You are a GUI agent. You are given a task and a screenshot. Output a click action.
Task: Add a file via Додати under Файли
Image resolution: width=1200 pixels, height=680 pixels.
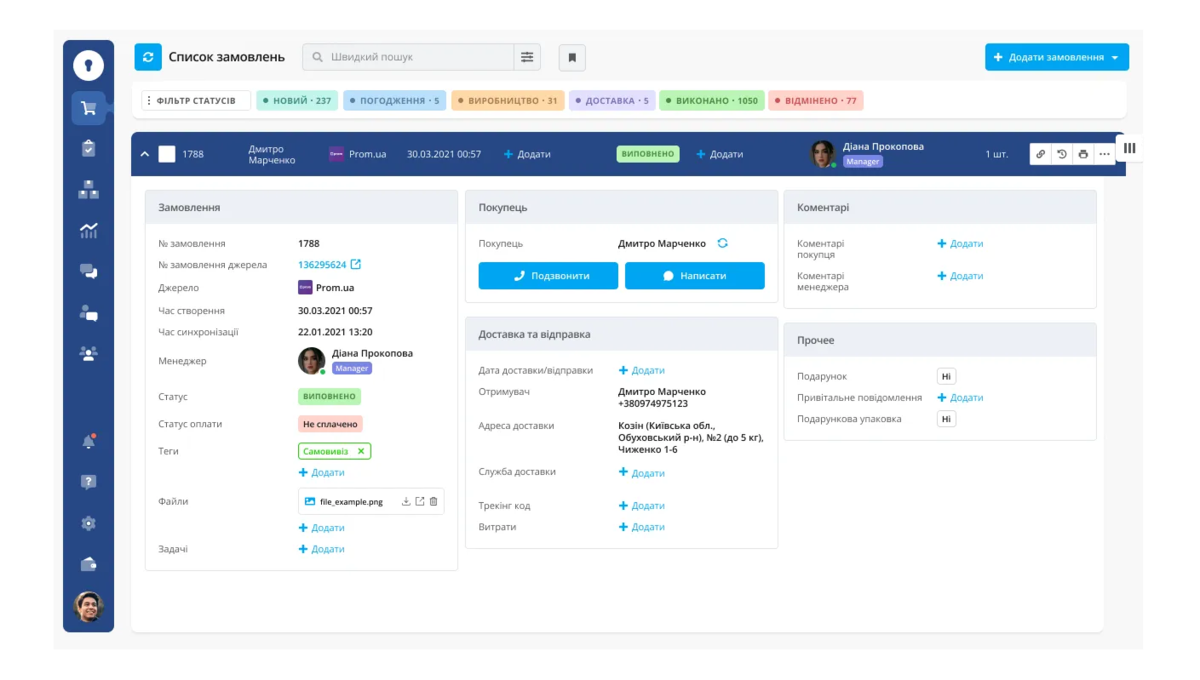coord(321,527)
